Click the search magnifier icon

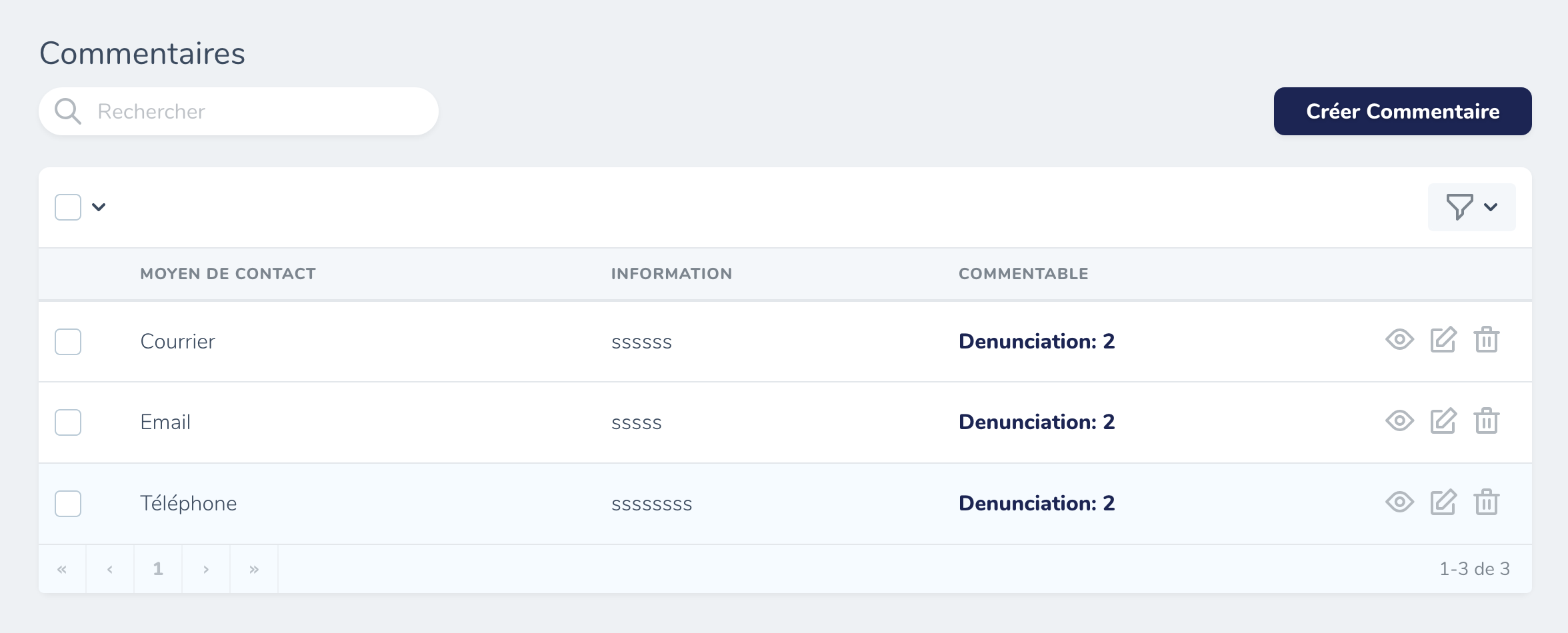coord(67,111)
